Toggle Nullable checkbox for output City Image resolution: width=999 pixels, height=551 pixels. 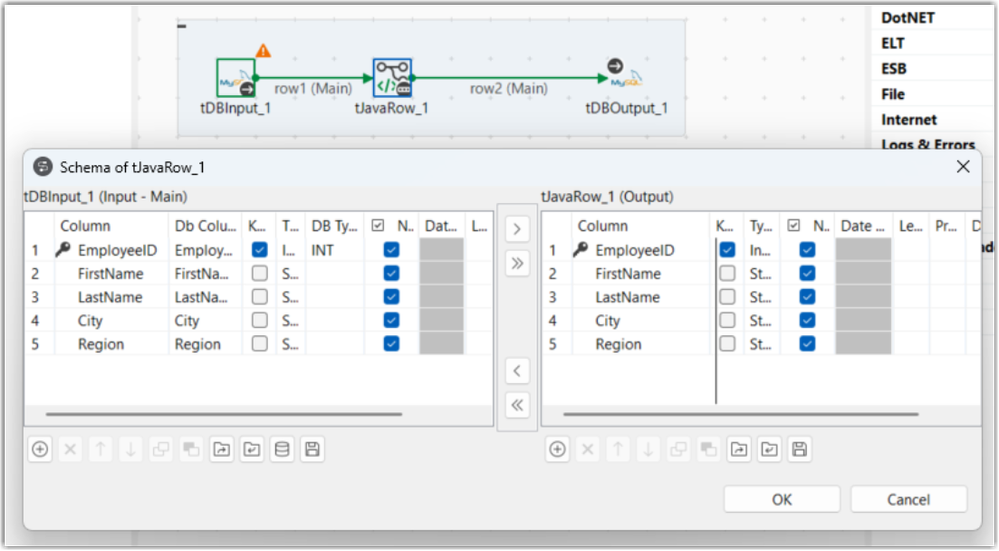coord(807,320)
